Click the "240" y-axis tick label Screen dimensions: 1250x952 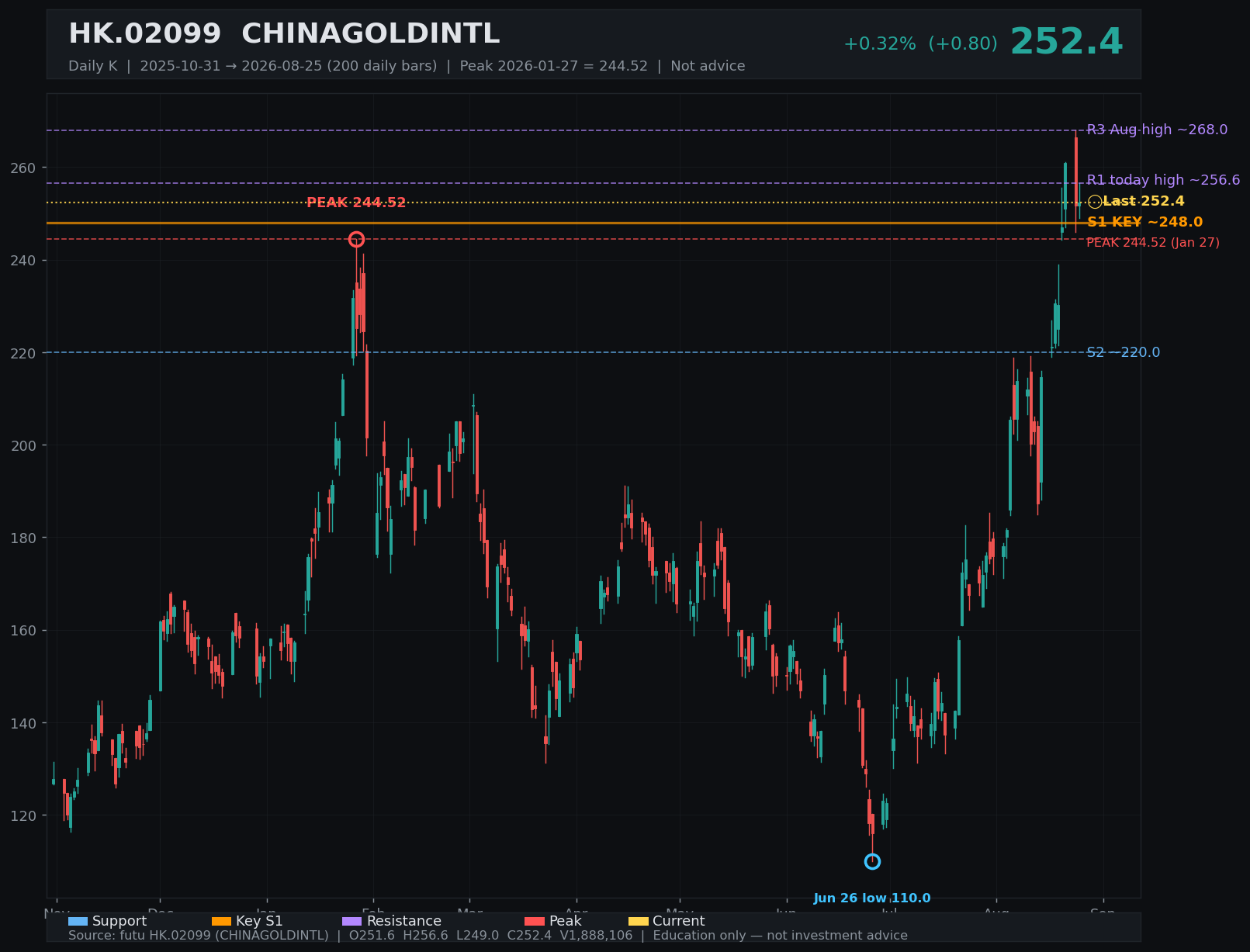pyautogui.click(x=22, y=261)
